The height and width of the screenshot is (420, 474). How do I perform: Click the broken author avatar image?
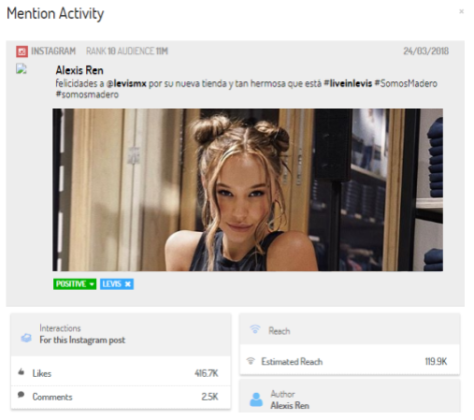click(21, 69)
